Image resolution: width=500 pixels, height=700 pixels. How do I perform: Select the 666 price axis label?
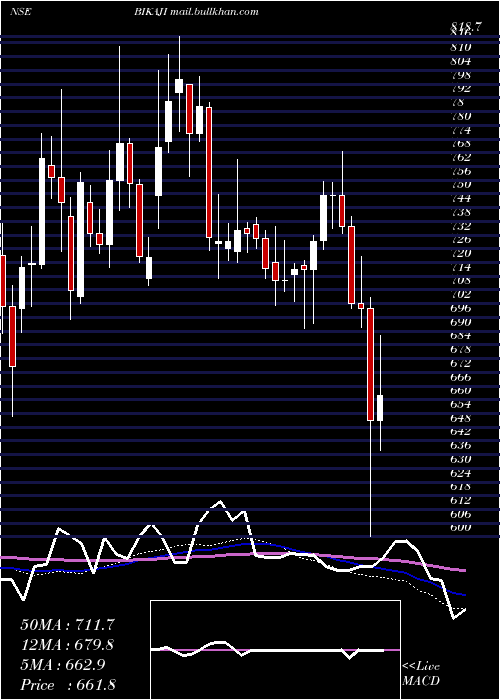462,377
